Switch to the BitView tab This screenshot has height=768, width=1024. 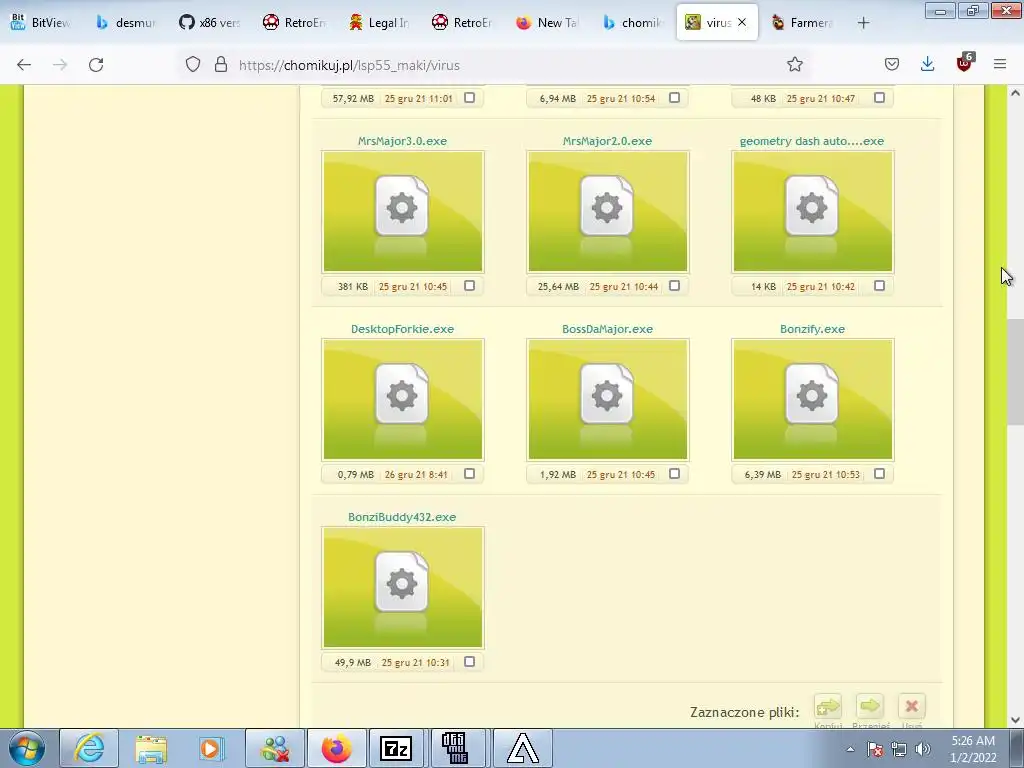(x=40, y=22)
